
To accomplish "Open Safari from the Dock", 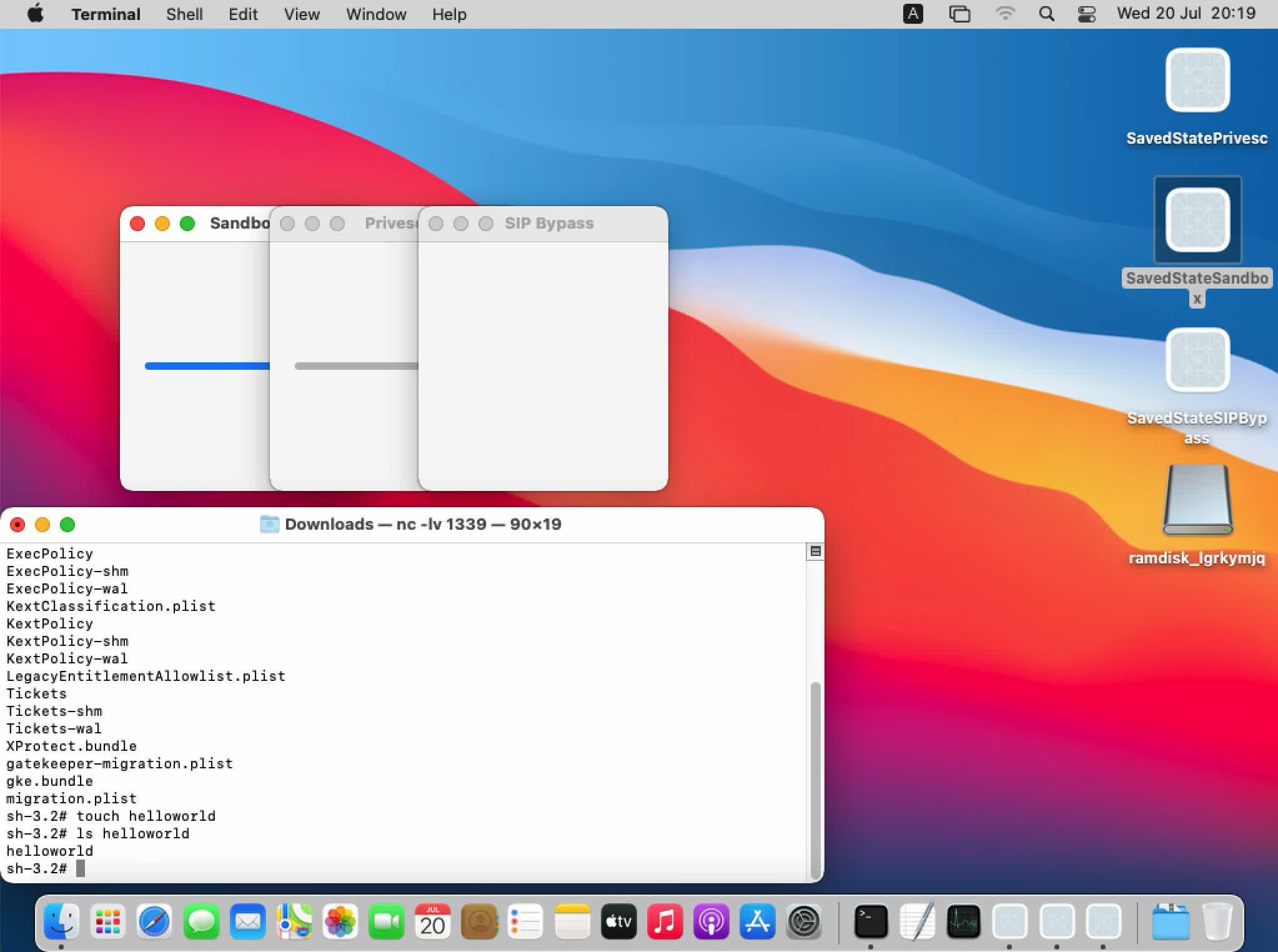I will coord(154,921).
